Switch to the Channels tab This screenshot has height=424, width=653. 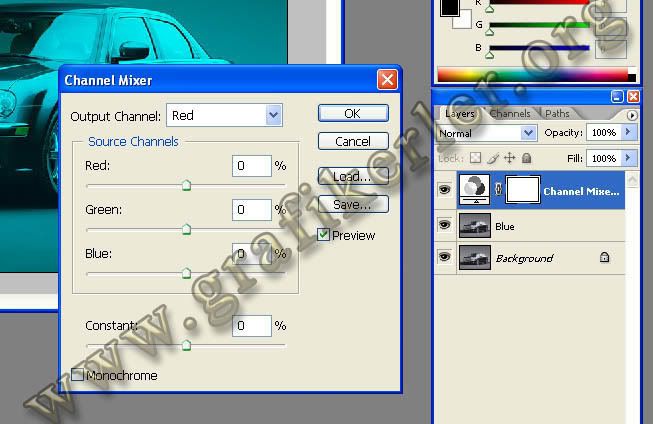tap(510, 114)
